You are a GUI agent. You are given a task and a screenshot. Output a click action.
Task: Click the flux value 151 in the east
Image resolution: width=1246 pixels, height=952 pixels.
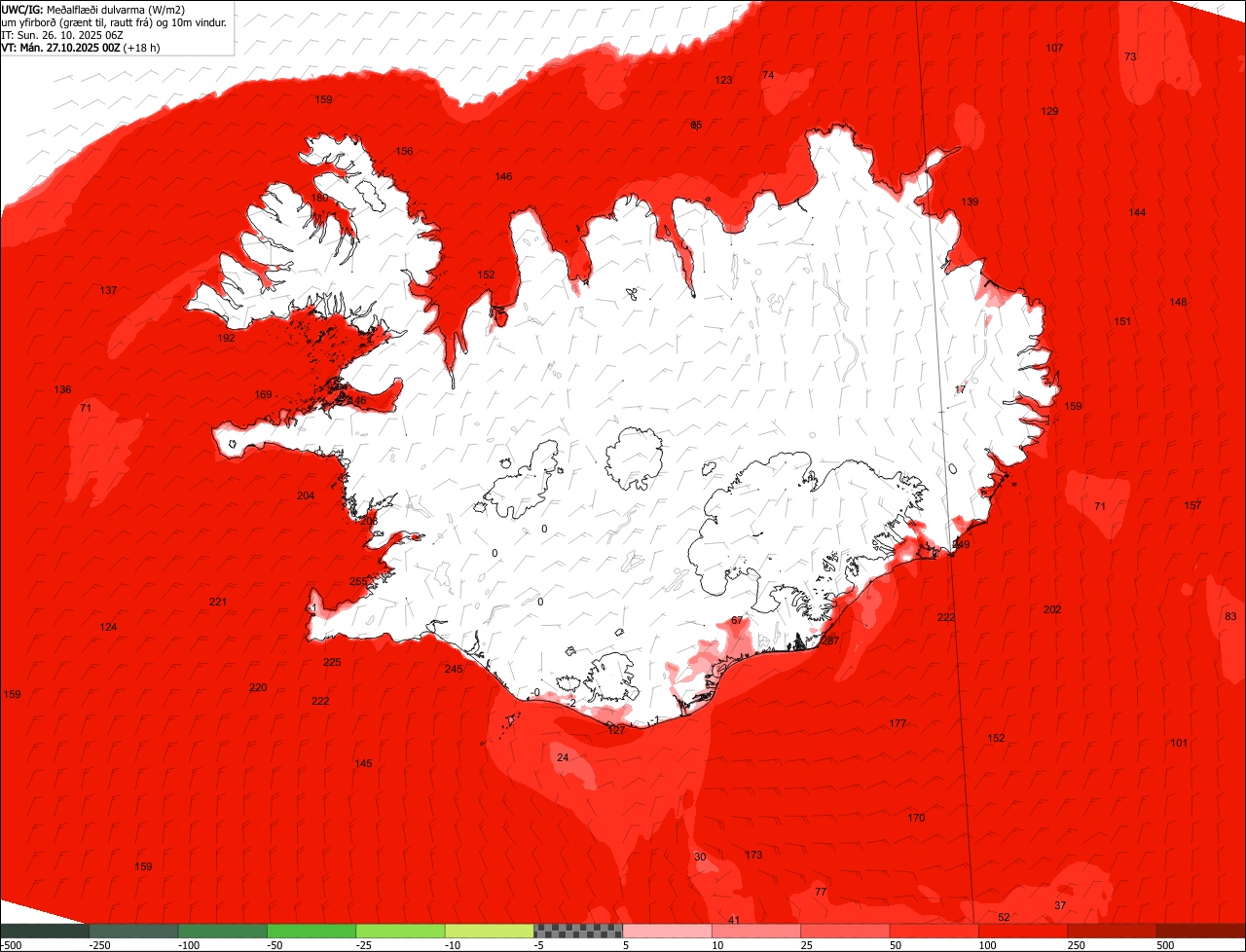point(1122,321)
